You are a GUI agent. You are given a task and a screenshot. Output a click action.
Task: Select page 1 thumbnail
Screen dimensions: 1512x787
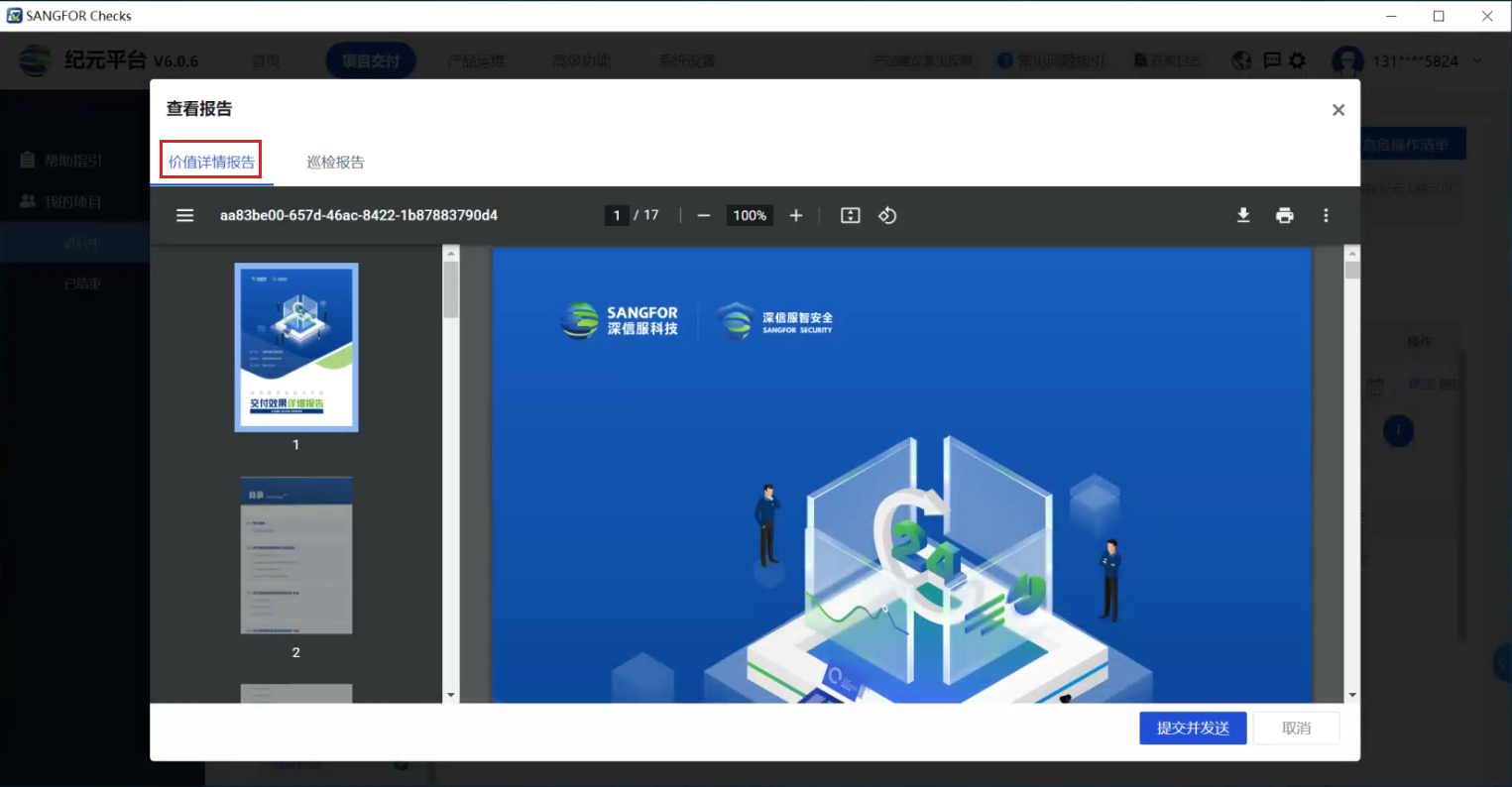[x=296, y=347]
